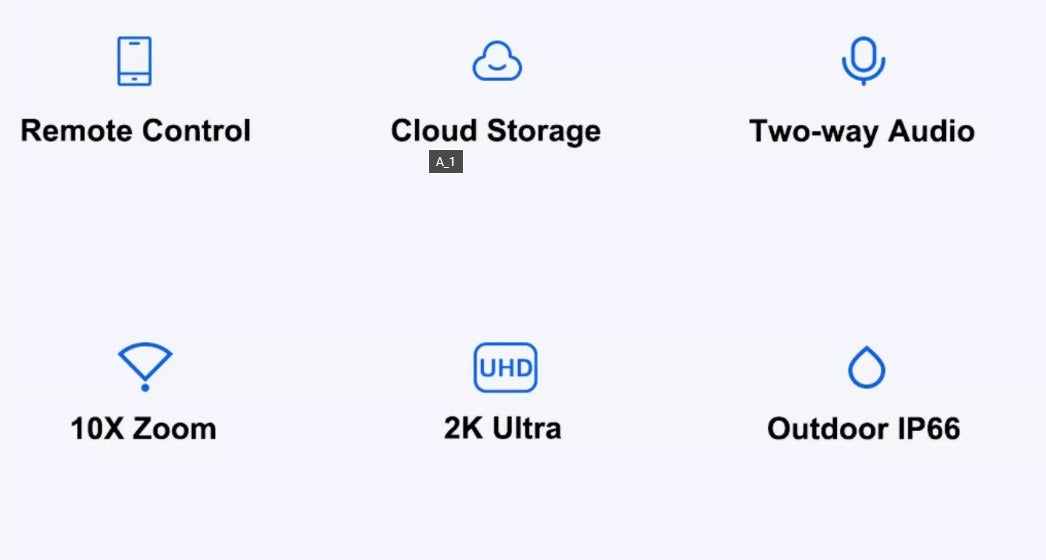Tap the microphone two-way audio icon
Viewport: 1046px width, 560px height.
(x=862, y=61)
